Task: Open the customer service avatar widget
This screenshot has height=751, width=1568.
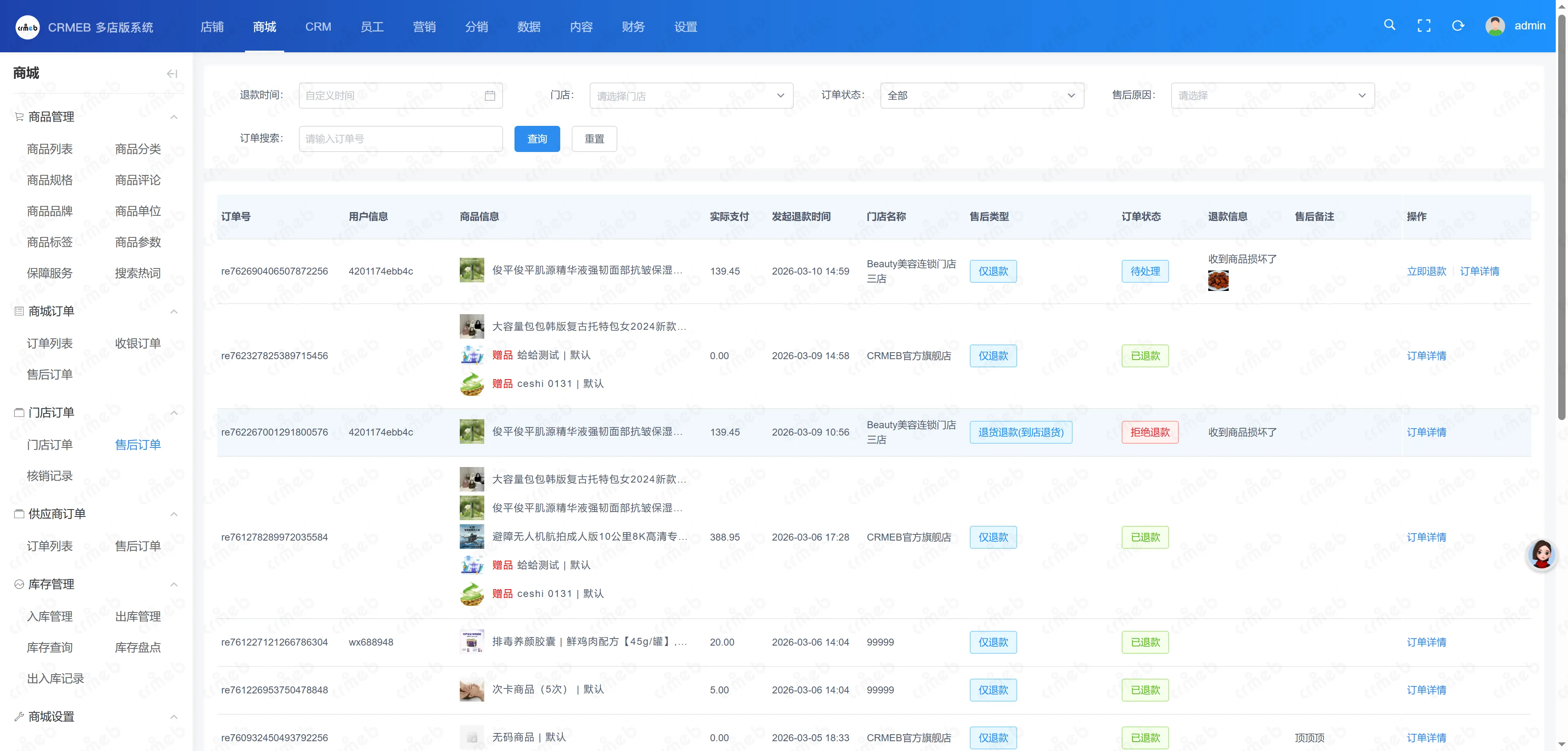Action: coord(1541,554)
